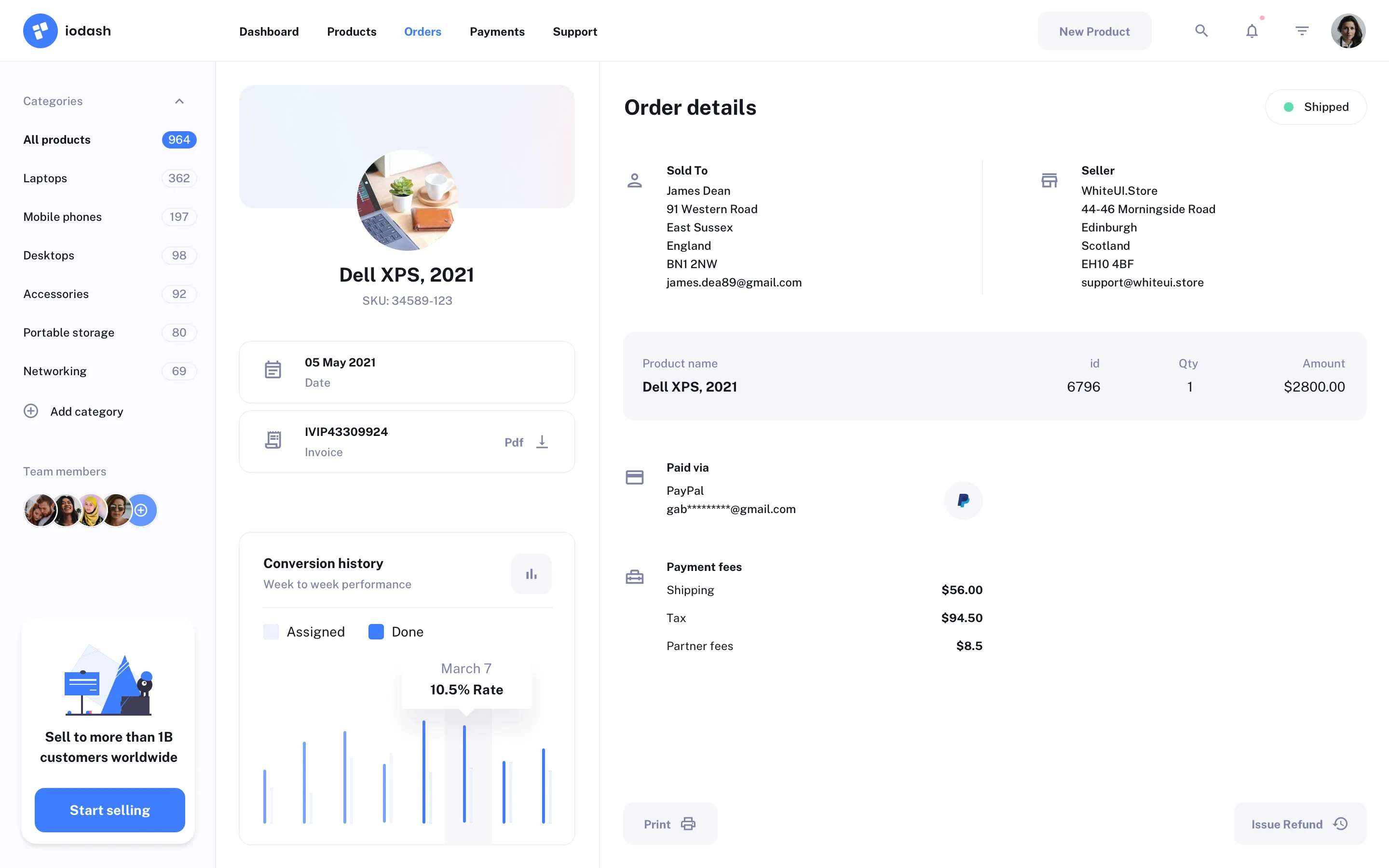The height and width of the screenshot is (868, 1389).
Task: Click the PayPal payment icon
Action: [x=963, y=500]
